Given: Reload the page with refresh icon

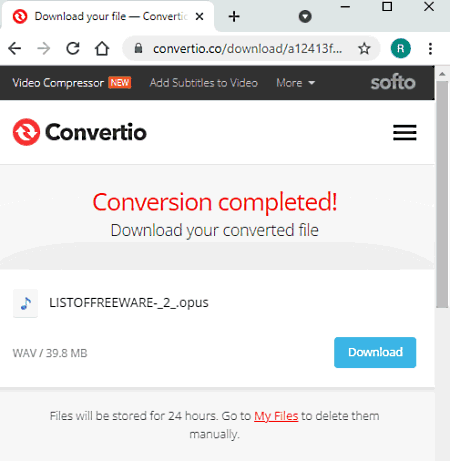Looking at the screenshot, I should [73, 49].
